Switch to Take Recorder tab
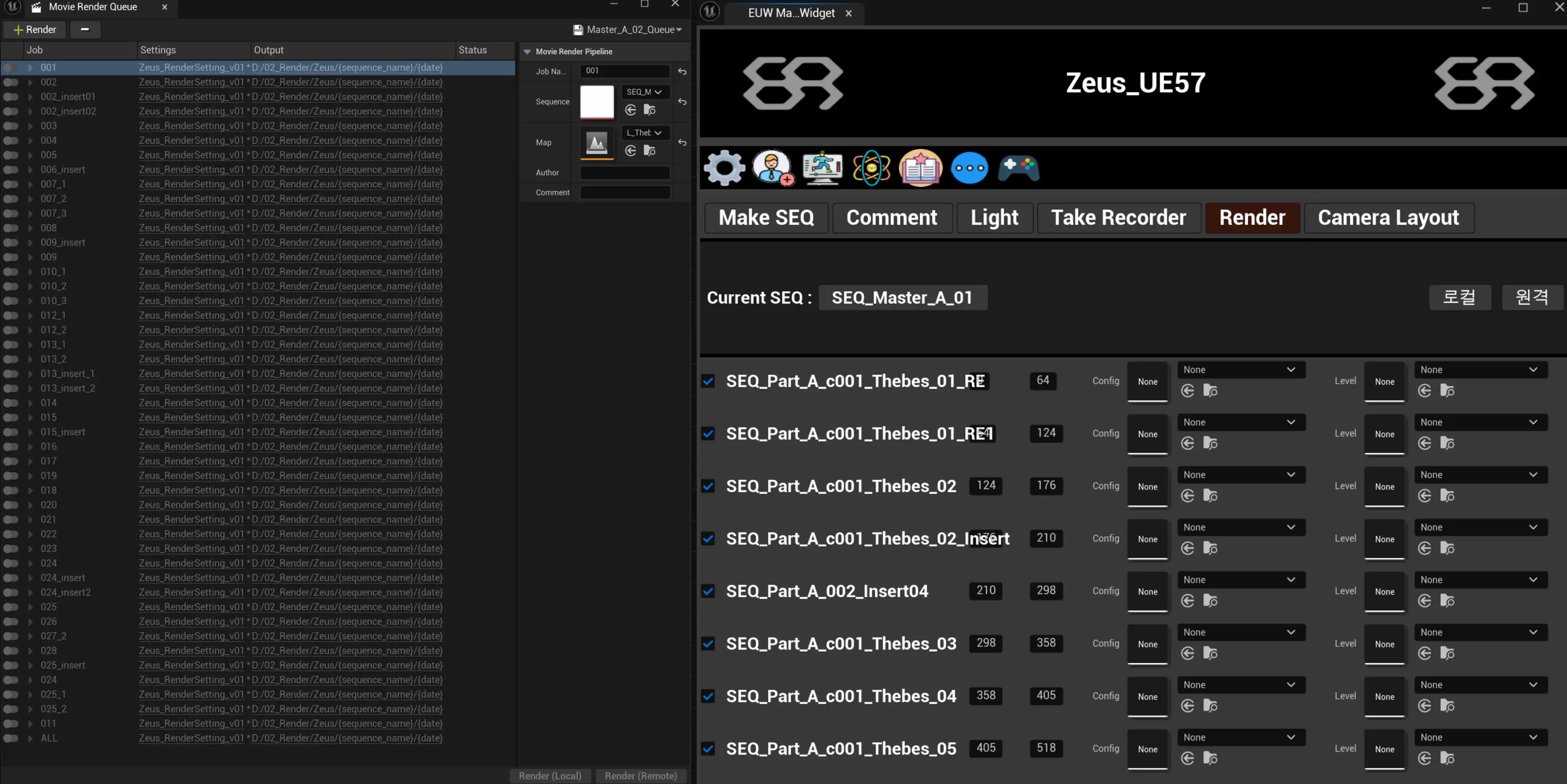The width and height of the screenshot is (1567, 784). tap(1119, 218)
